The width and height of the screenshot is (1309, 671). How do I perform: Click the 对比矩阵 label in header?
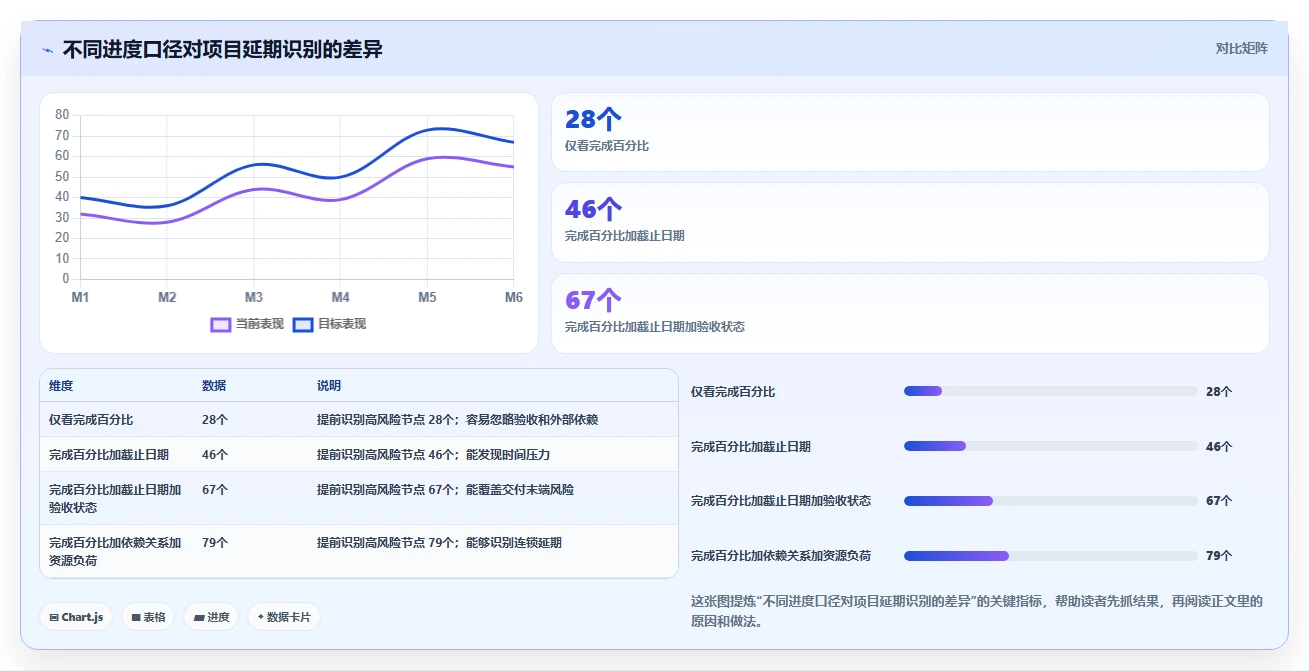point(1241,48)
